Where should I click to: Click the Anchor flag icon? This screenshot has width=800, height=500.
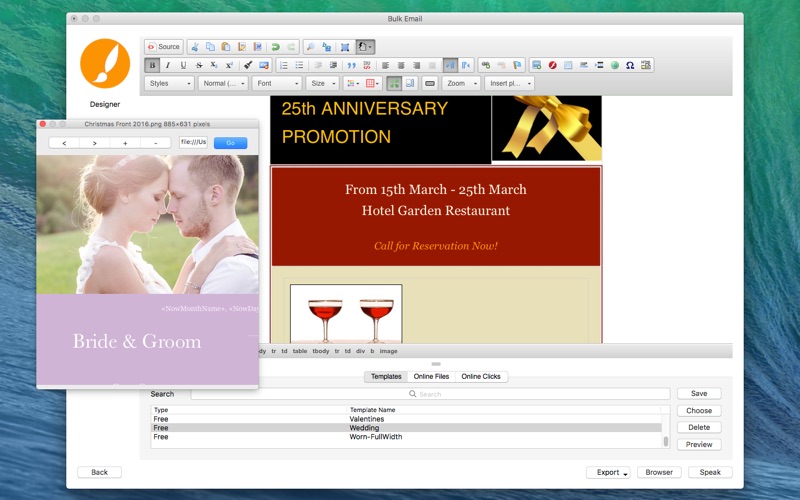pyautogui.click(x=517, y=65)
